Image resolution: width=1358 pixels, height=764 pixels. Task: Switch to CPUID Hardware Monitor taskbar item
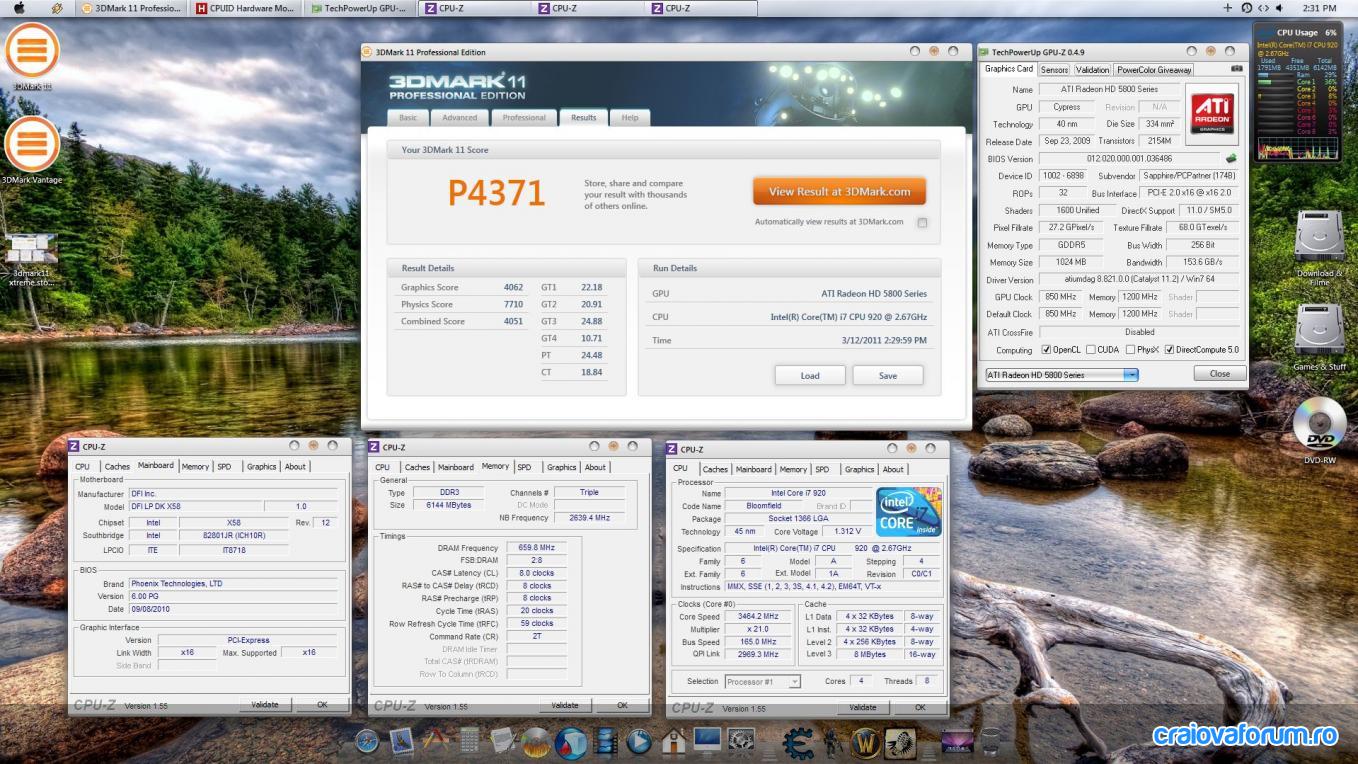pos(245,8)
